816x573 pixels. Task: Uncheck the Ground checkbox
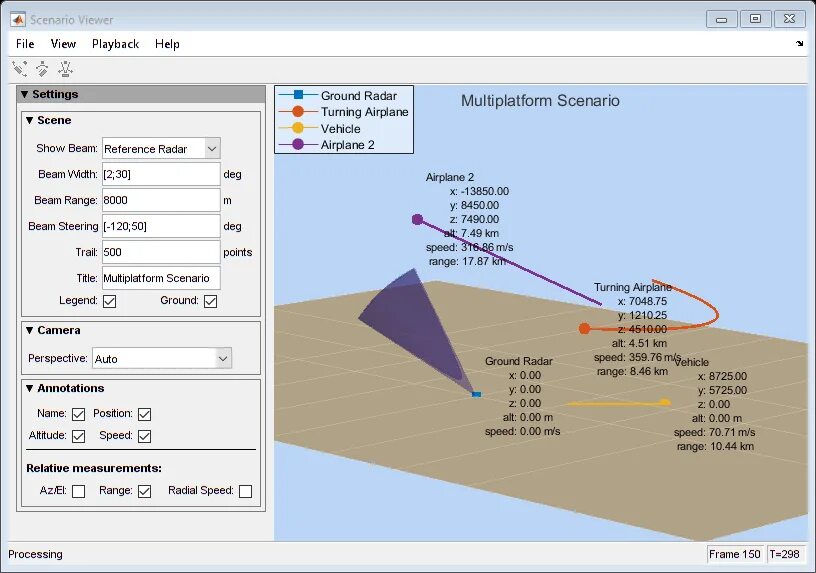click(210, 301)
